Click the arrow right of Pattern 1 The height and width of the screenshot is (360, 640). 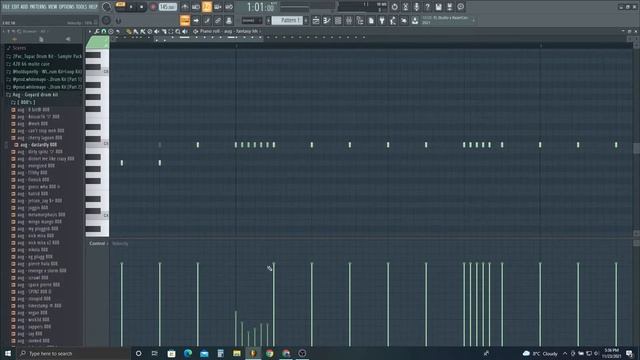point(306,20)
